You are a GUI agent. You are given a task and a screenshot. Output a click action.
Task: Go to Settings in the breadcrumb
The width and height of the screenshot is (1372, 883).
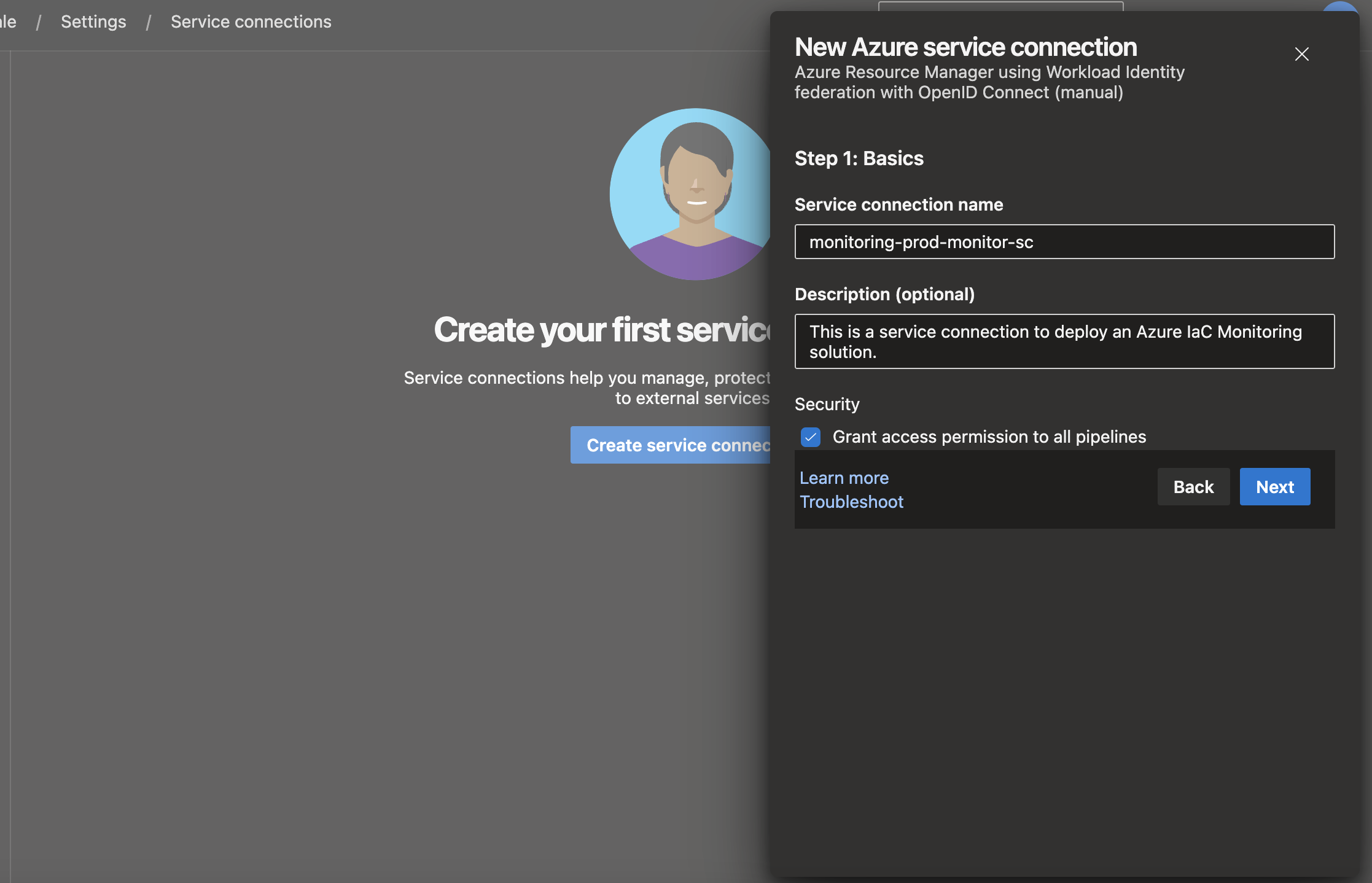93,22
